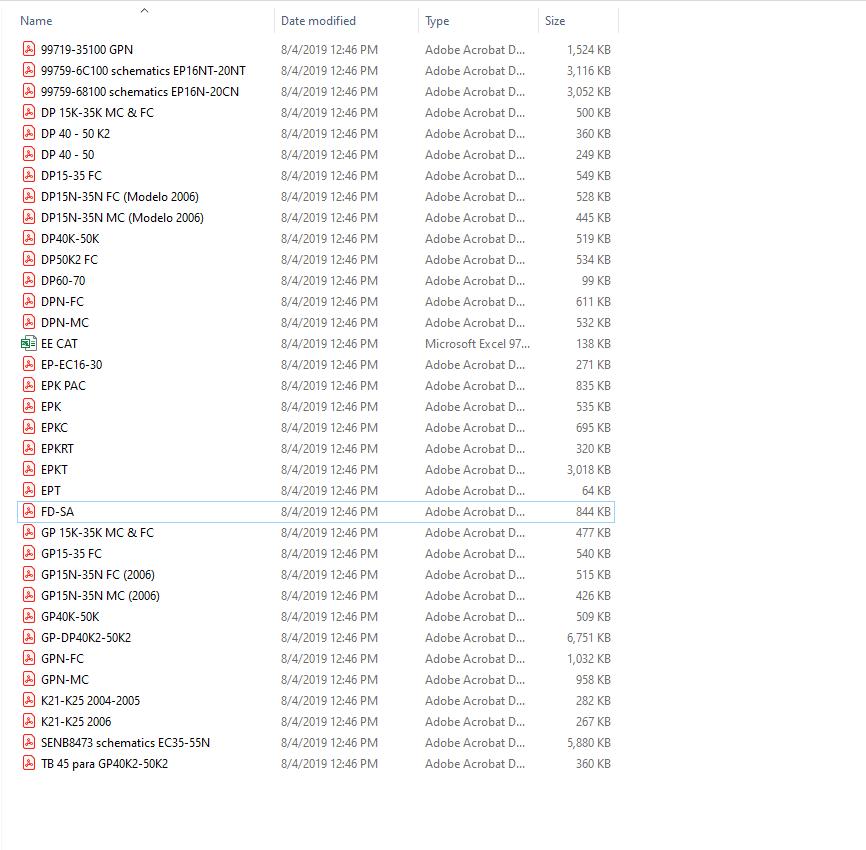Click the 138 KB size value
This screenshot has height=850, width=866.
(x=593, y=344)
